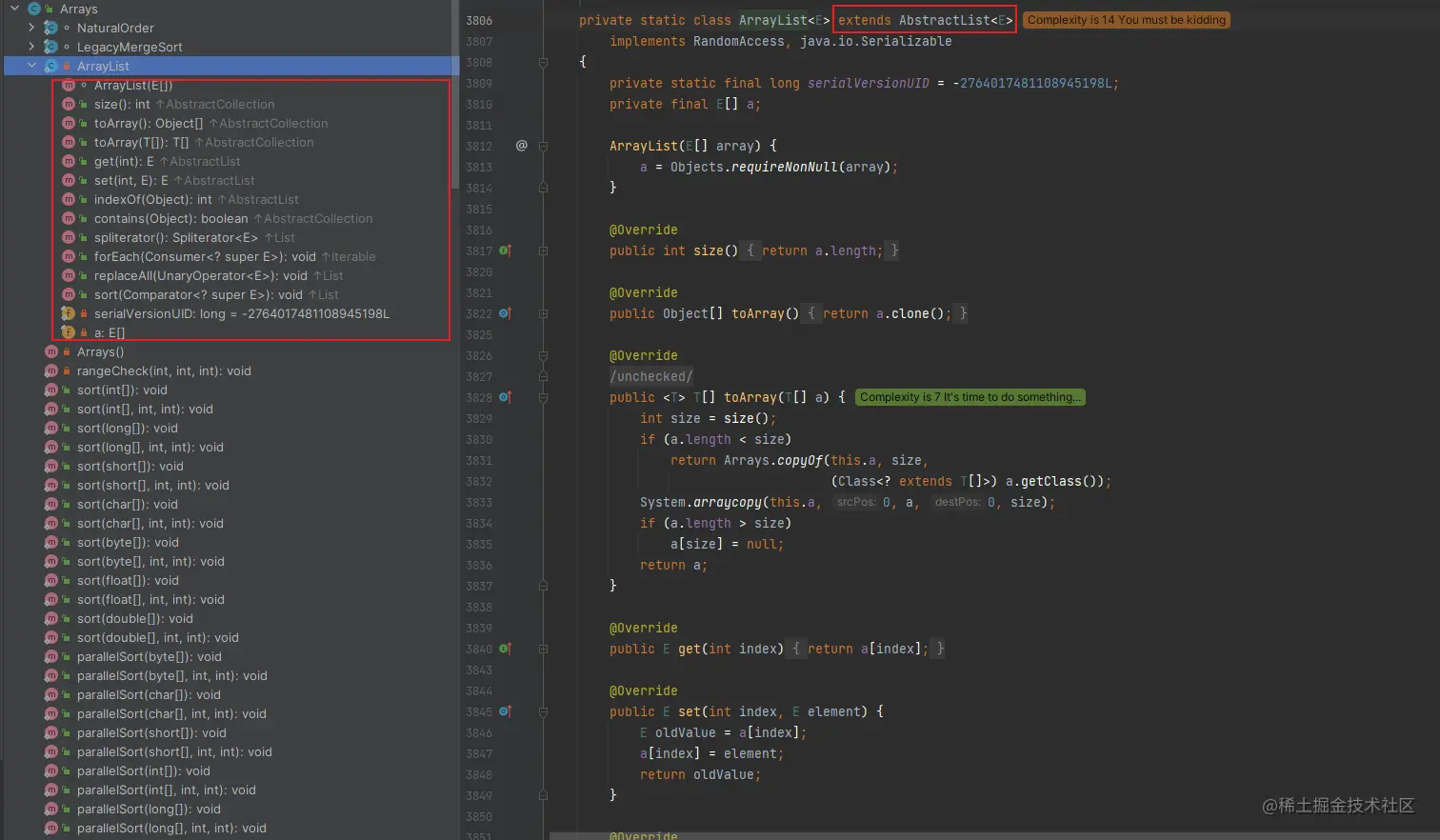Collapse the Arrays node in the Structure tree
The height and width of the screenshot is (840, 1440).
tap(15, 9)
